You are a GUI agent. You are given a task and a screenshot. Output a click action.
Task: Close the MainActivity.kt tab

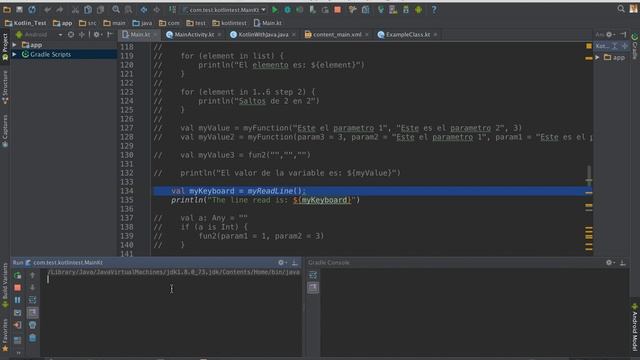(x=220, y=35)
